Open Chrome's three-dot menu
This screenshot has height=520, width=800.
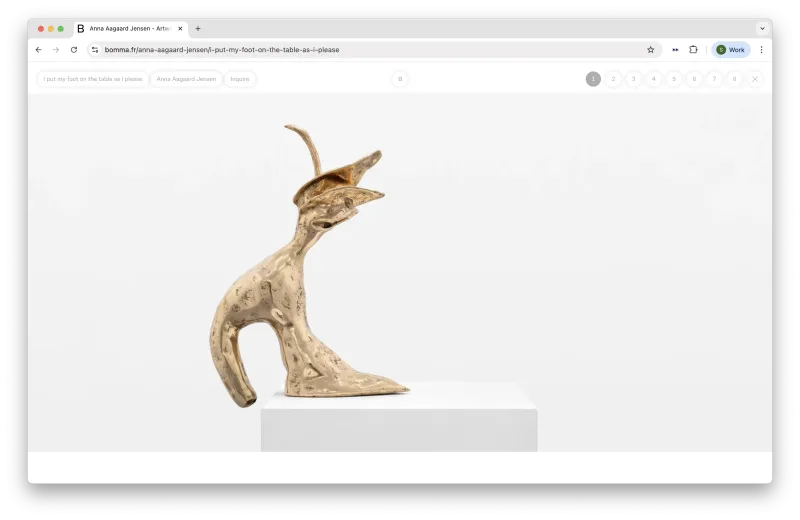761,49
